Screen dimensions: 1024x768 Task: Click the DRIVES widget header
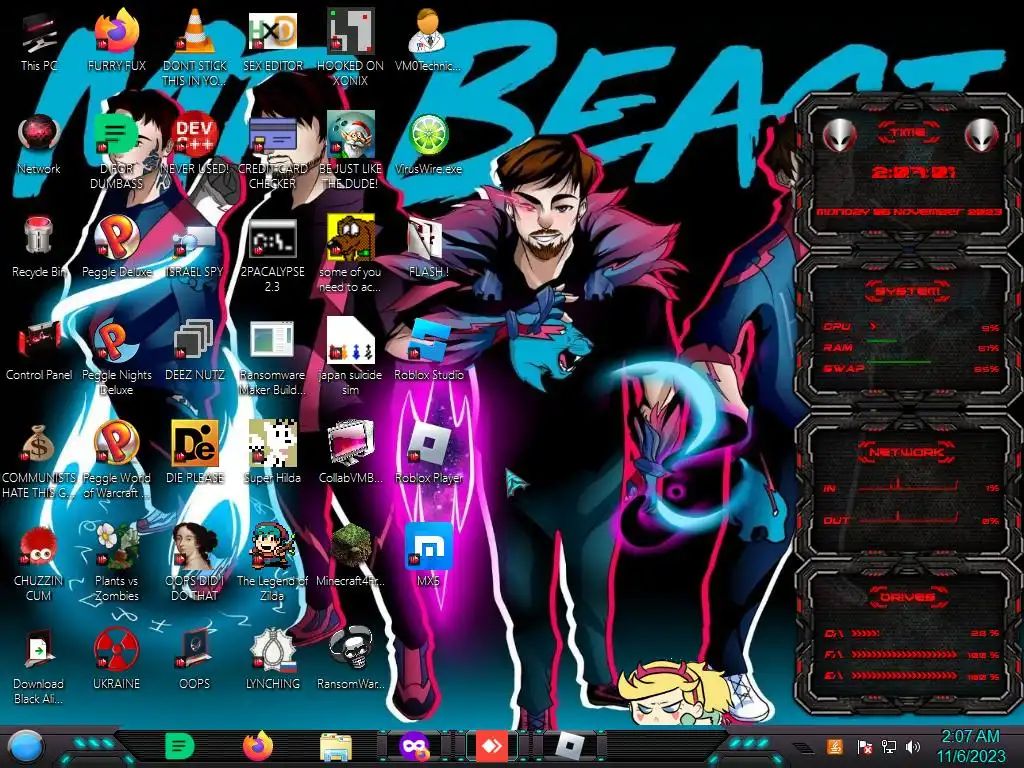point(908,596)
